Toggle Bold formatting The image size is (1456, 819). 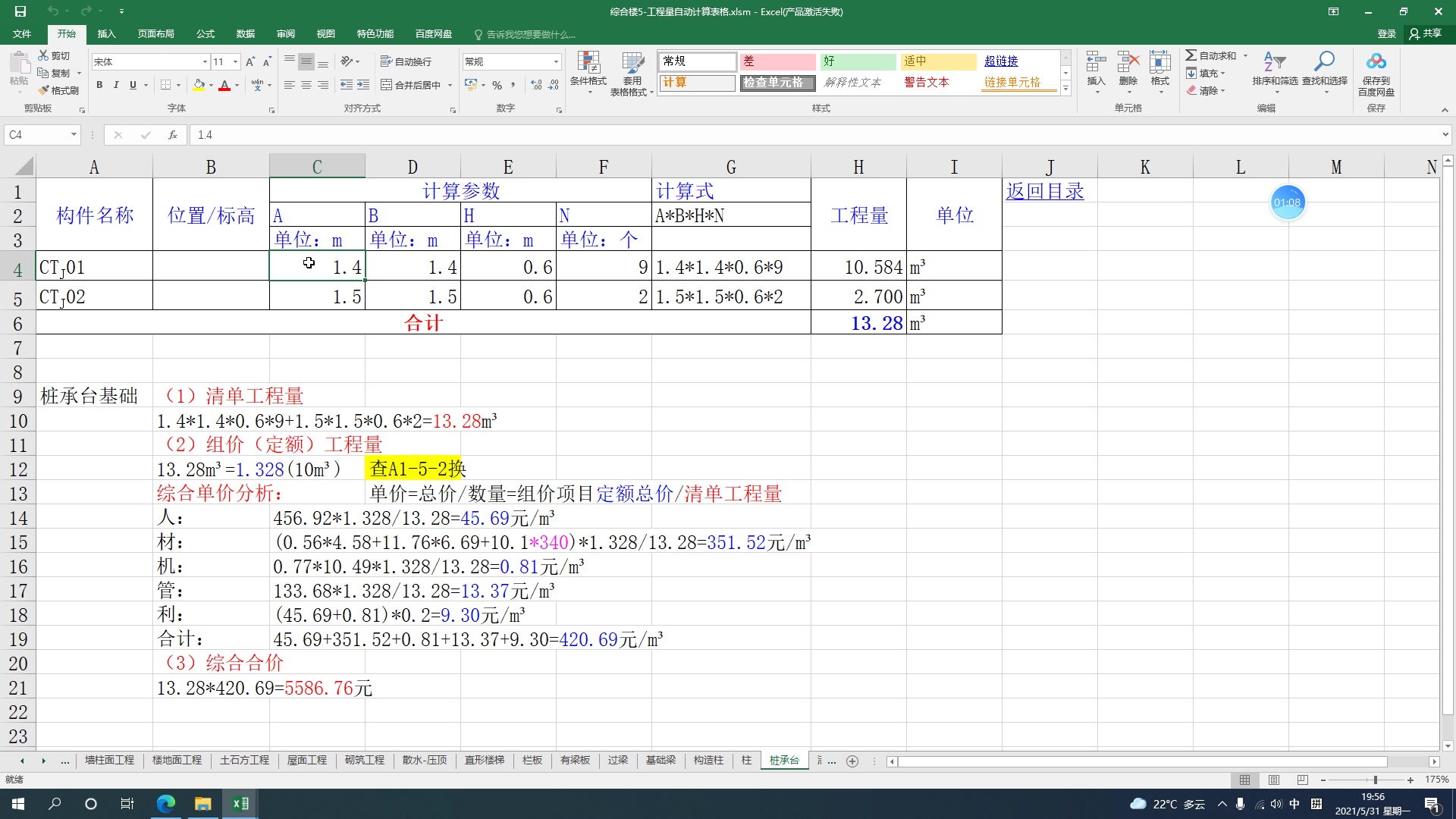pyautogui.click(x=99, y=85)
